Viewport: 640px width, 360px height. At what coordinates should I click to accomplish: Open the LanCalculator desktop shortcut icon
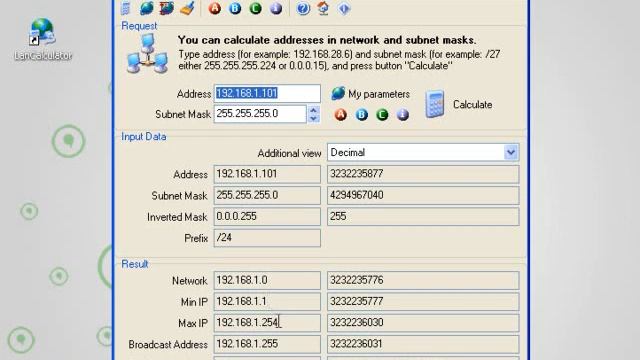[42, 40]
